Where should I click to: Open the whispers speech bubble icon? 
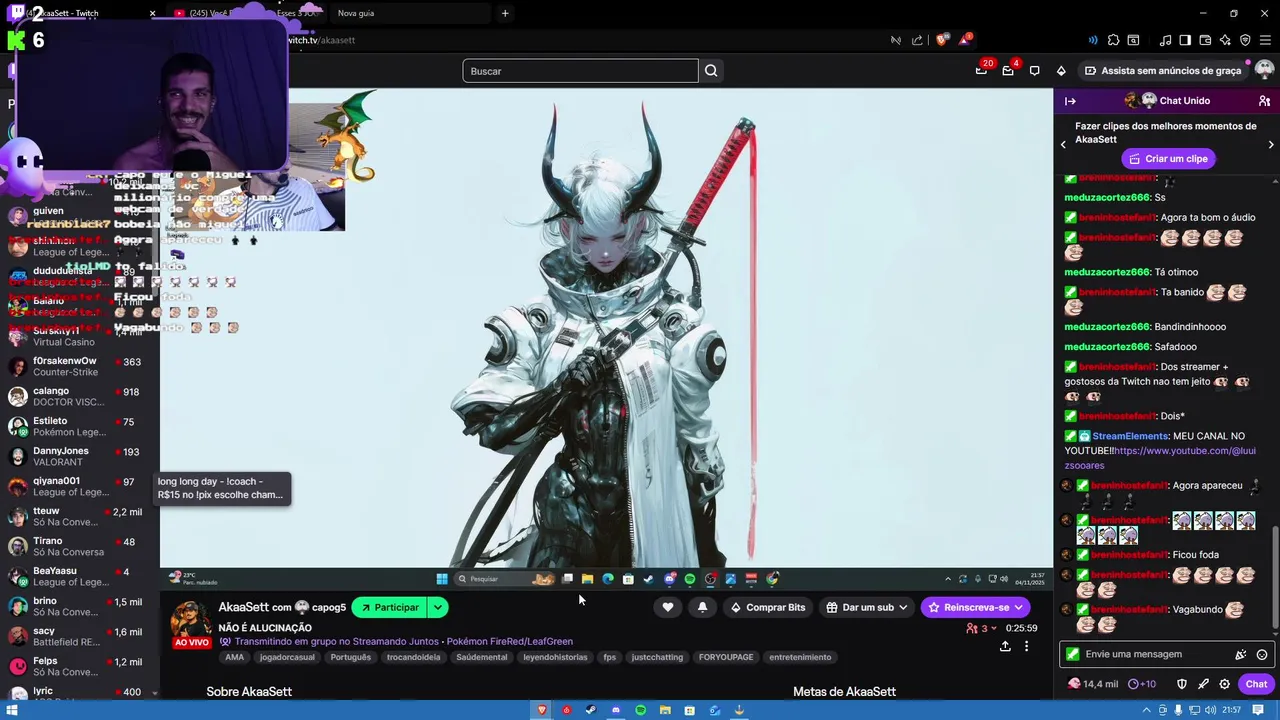(1034, 71)
